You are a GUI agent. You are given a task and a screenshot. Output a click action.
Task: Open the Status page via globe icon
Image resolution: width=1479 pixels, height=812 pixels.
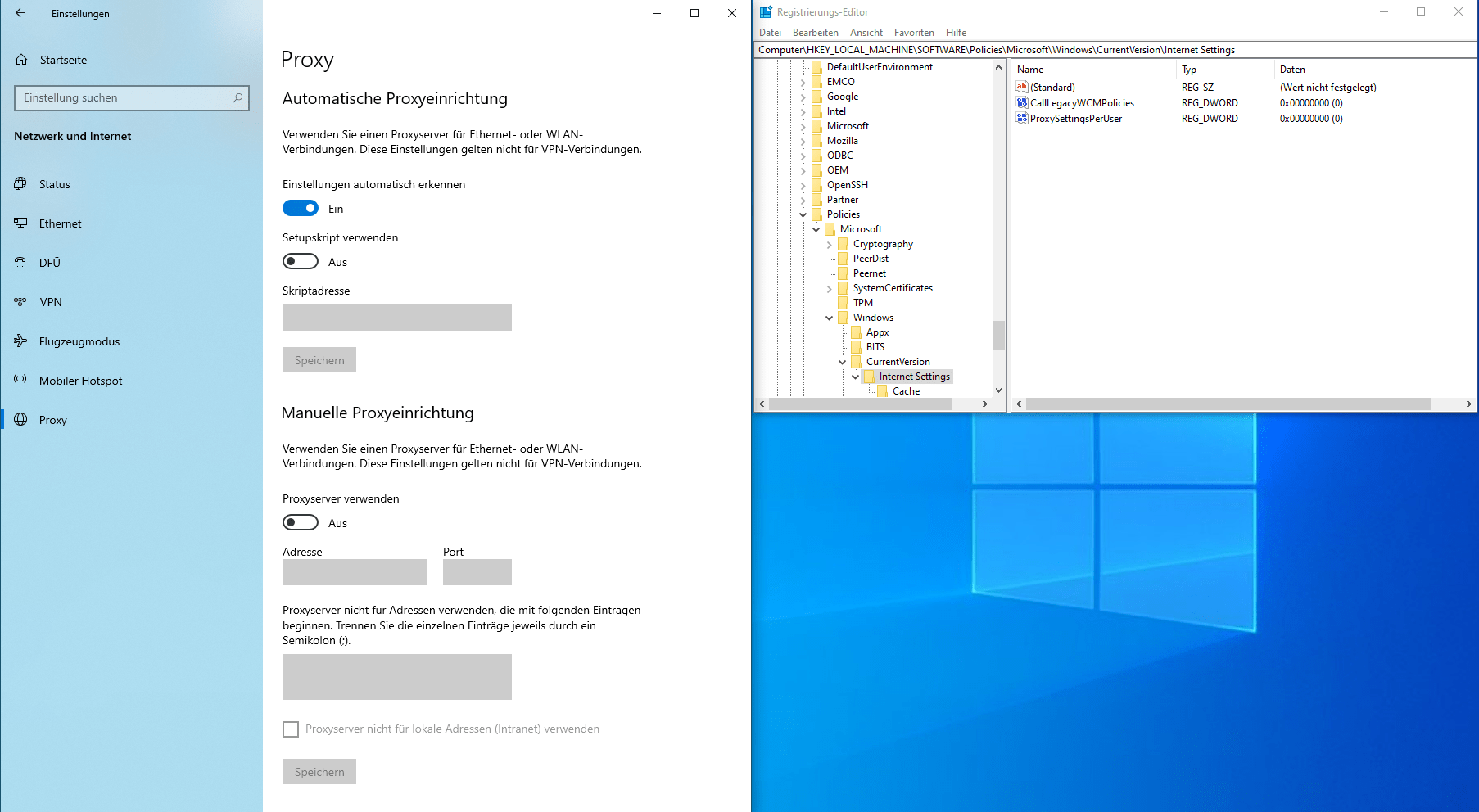(21, 184)
